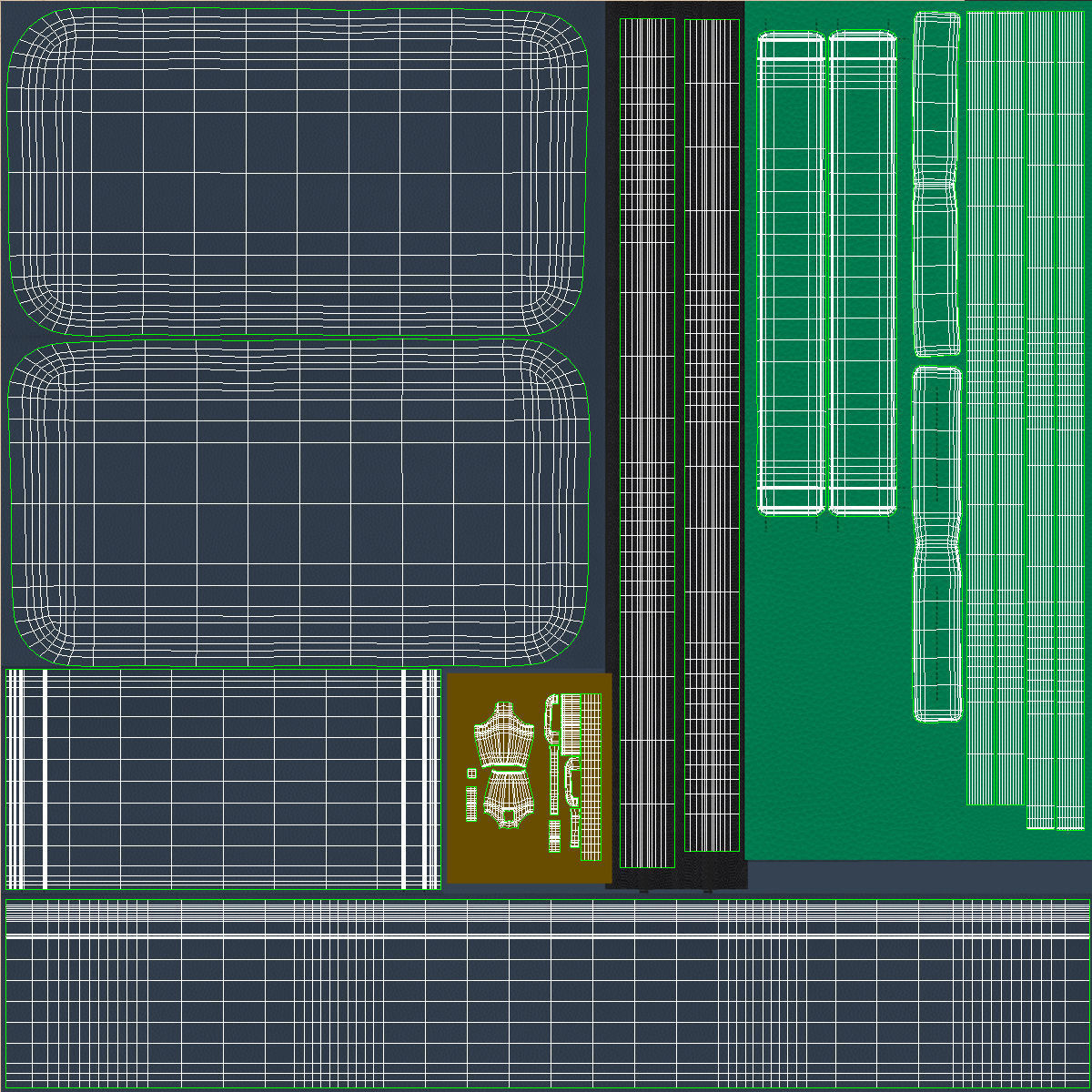The height and width of the screenshot is (1092, 1092).
Task: Select the lower large rounded-rectangle UV island
Action: tap(299, 503)
